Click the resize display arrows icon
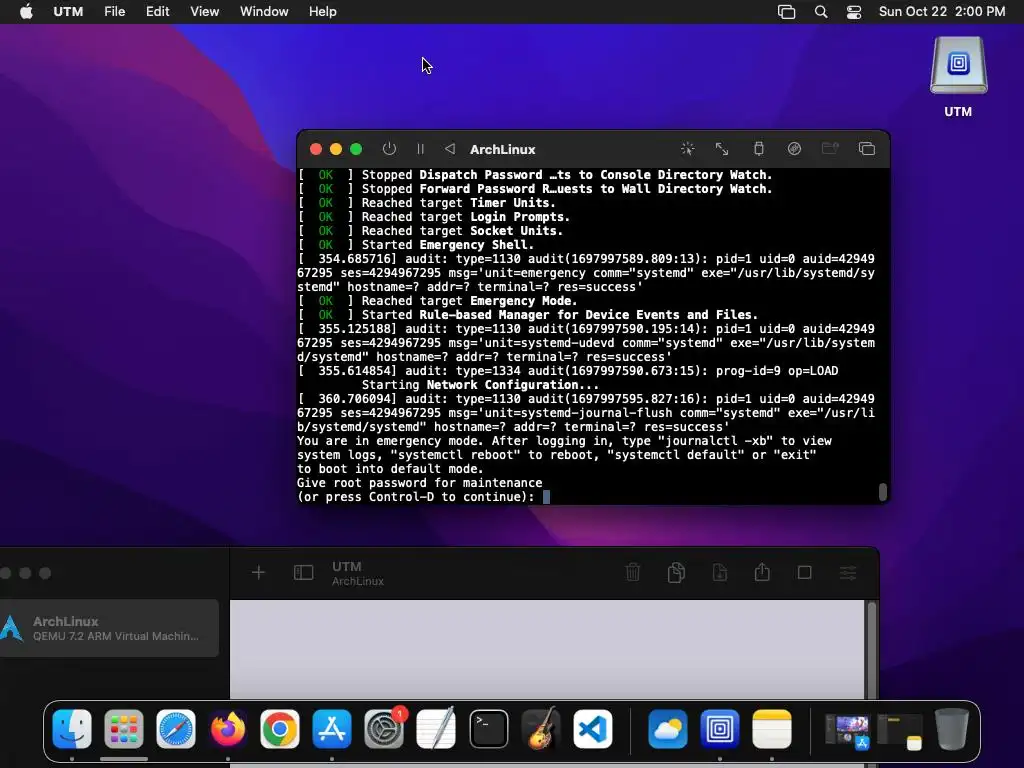 click(722, 149)
